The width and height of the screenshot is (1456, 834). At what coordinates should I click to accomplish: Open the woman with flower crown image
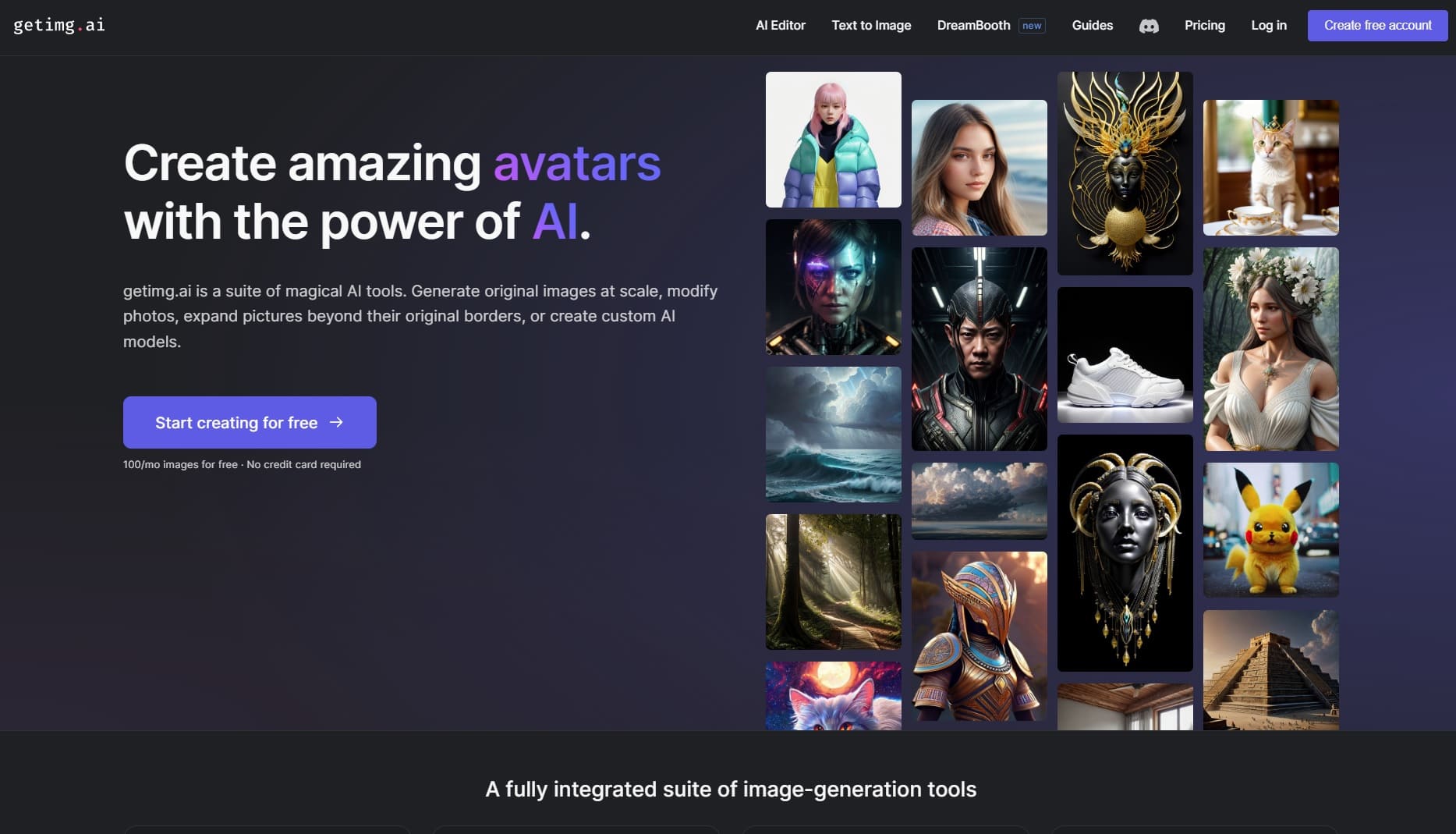click(x=1270, y=349)
